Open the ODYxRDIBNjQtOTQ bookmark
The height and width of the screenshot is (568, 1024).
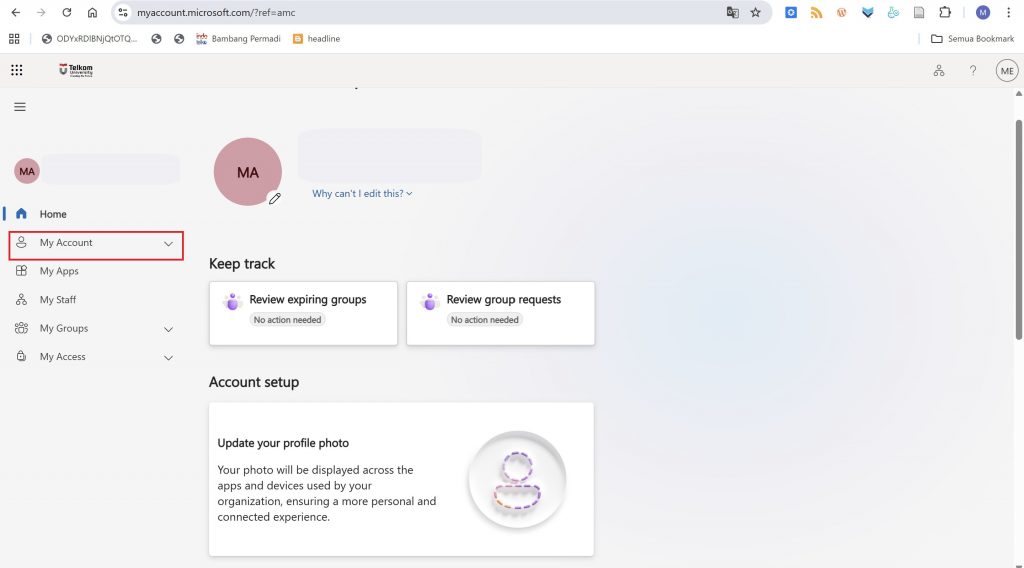coord(89,39)
